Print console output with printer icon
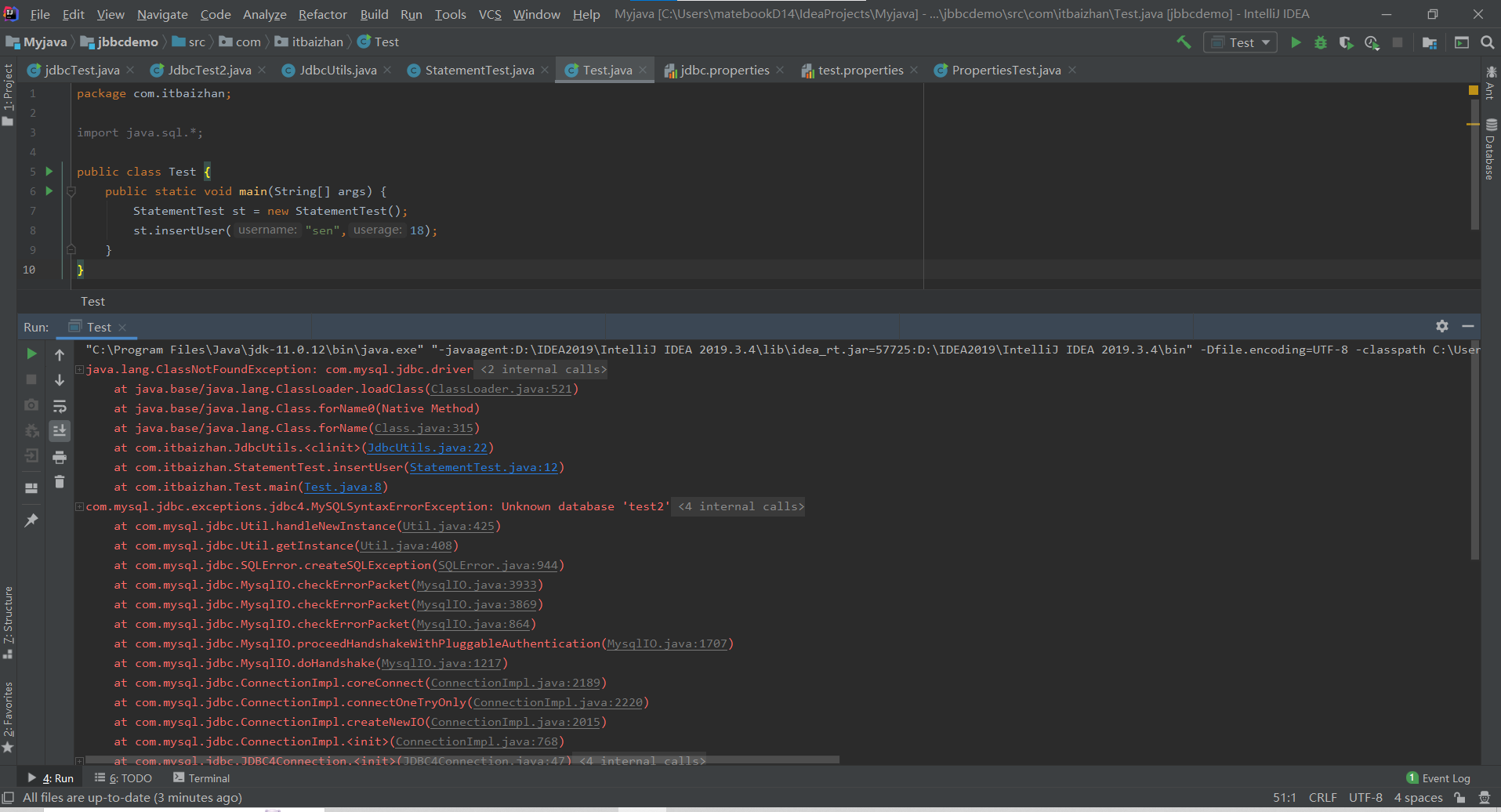 [60, 457]
